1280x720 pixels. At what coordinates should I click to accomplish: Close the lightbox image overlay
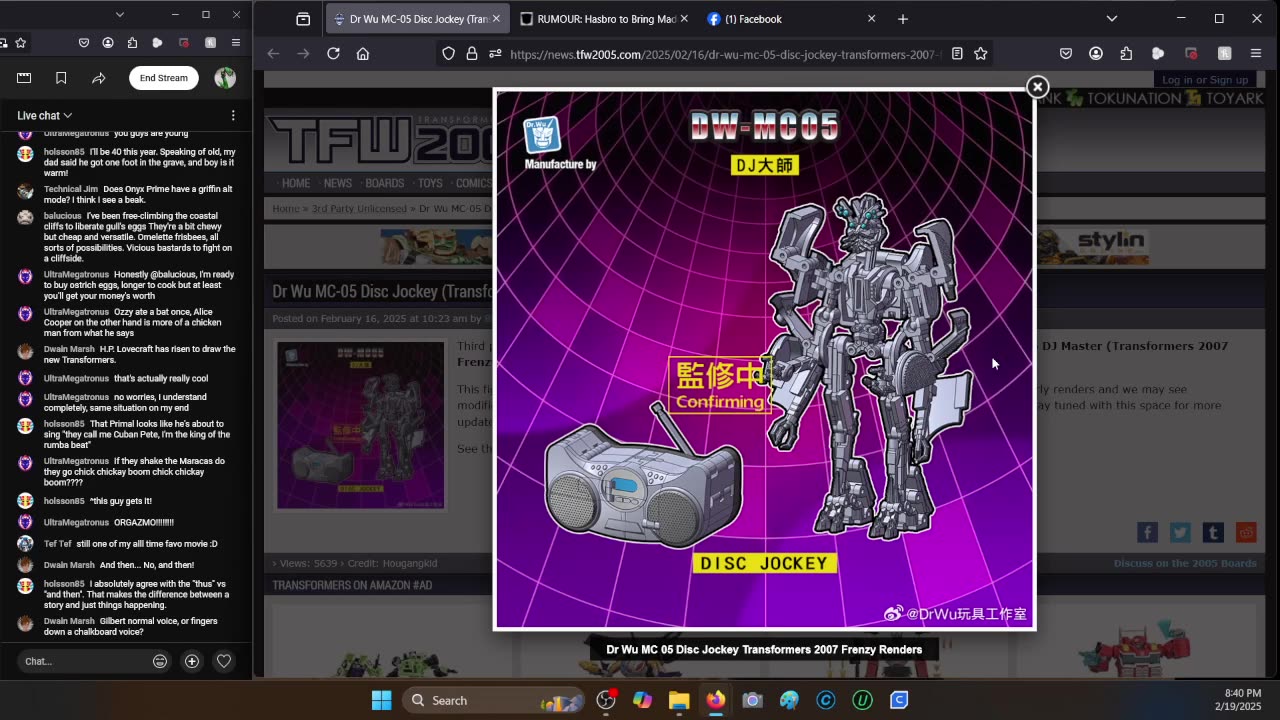click(x=1037, y=87)
